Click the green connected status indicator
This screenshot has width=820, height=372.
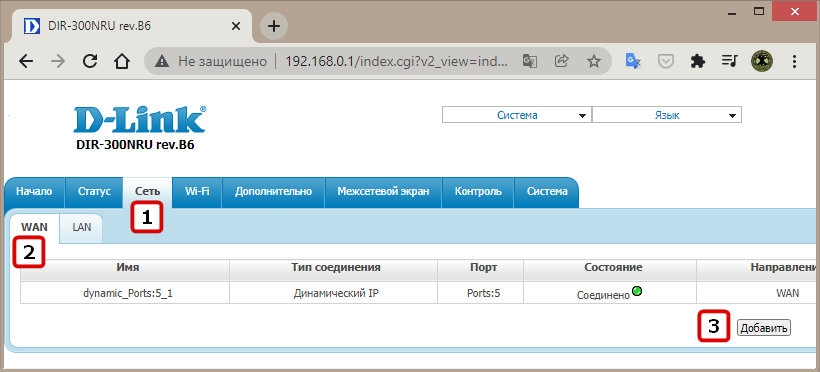click(637, 291)
